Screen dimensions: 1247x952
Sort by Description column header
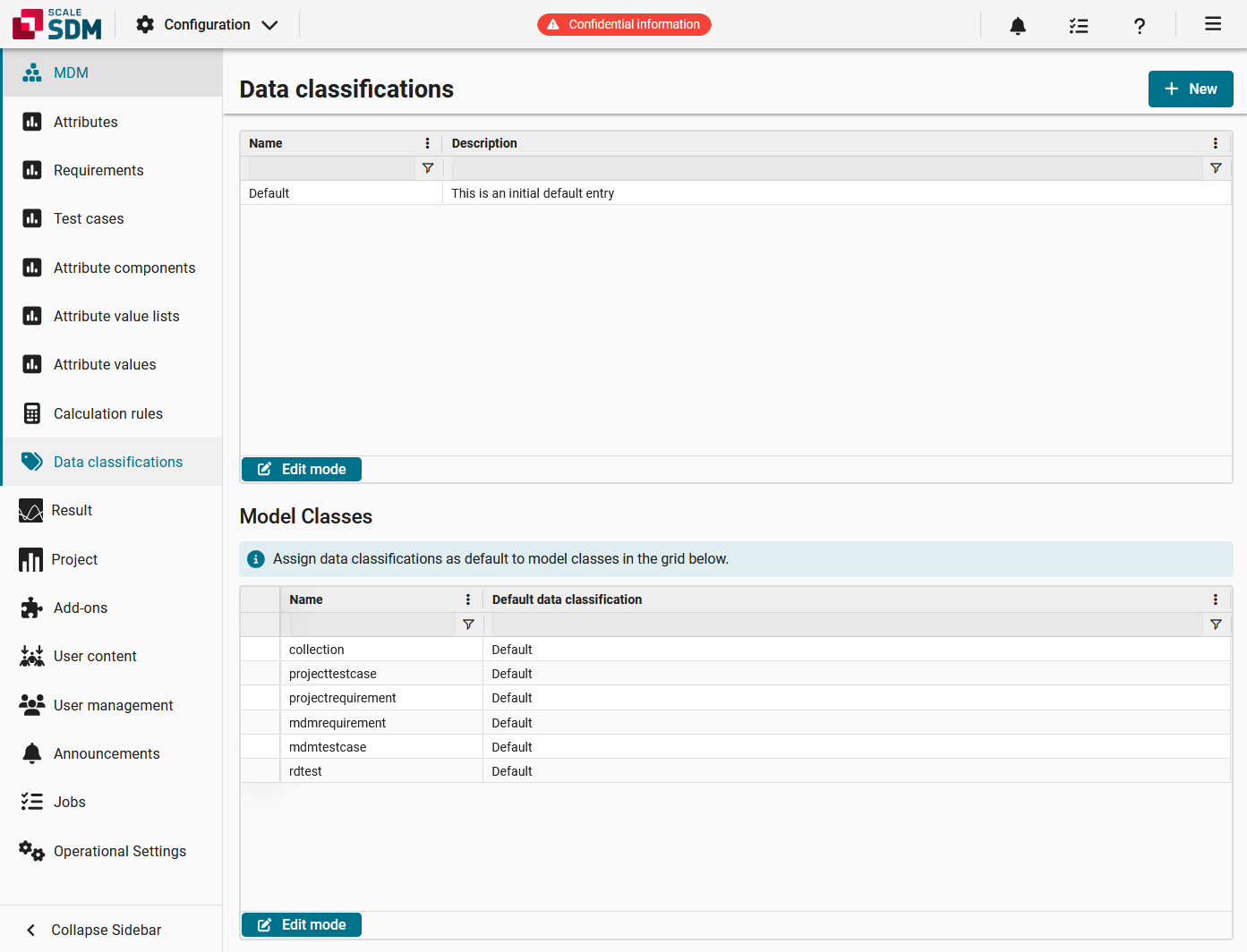pos(484,143)
